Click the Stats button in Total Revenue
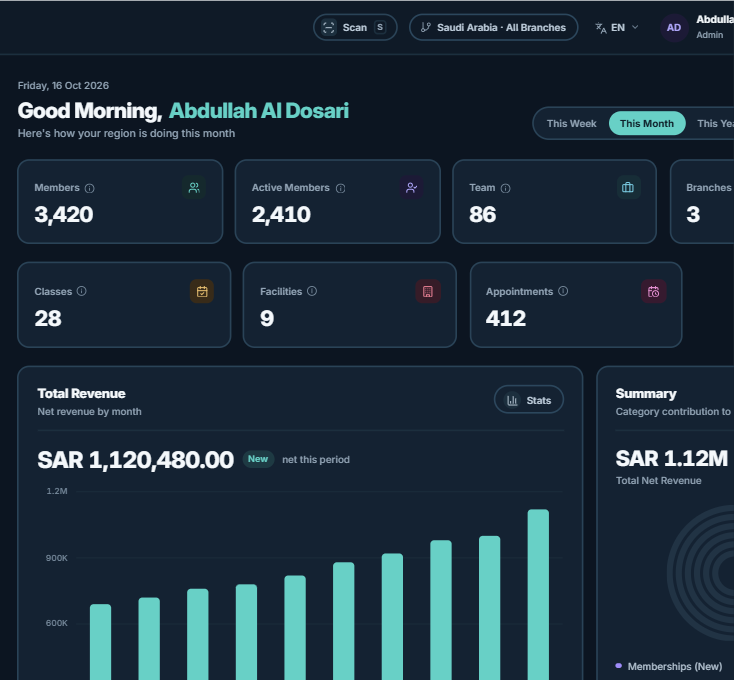Viewport: 734px width, 680px height. tap(528, 400)
